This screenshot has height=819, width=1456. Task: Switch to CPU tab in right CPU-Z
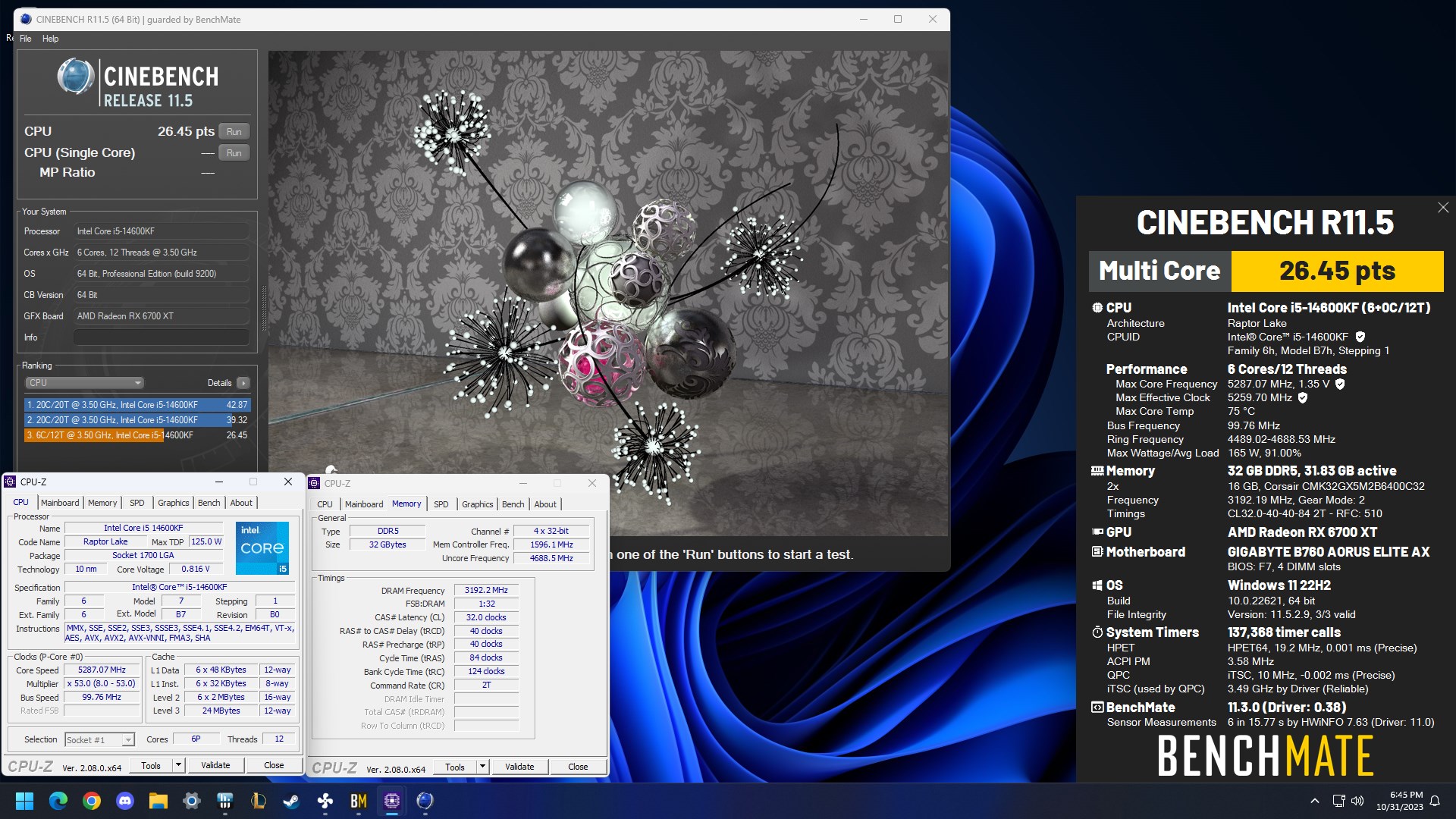coord(325,504)
